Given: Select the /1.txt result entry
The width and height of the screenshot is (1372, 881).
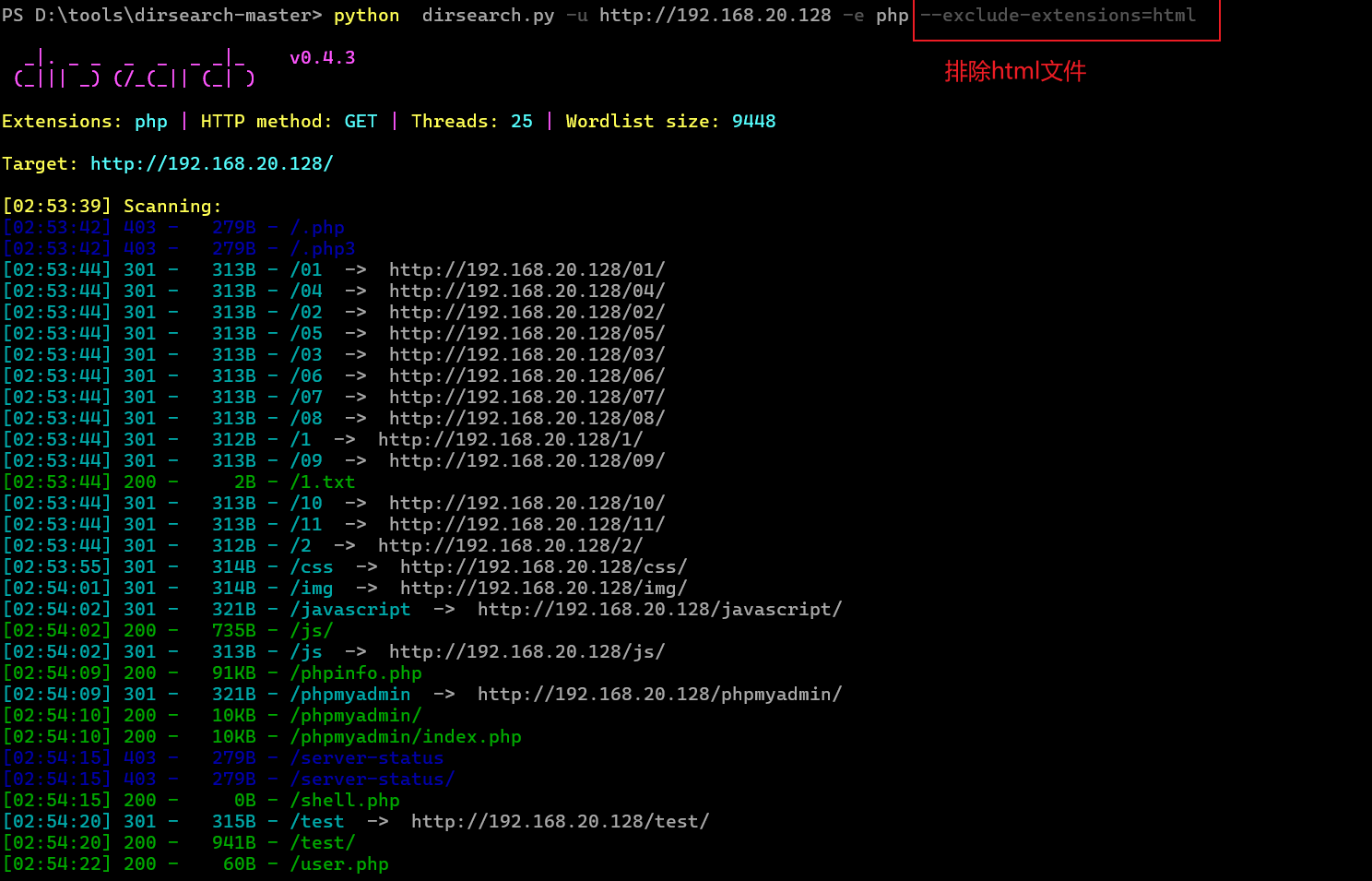Looking at the screenshot, I should click(x=323, y=482).
